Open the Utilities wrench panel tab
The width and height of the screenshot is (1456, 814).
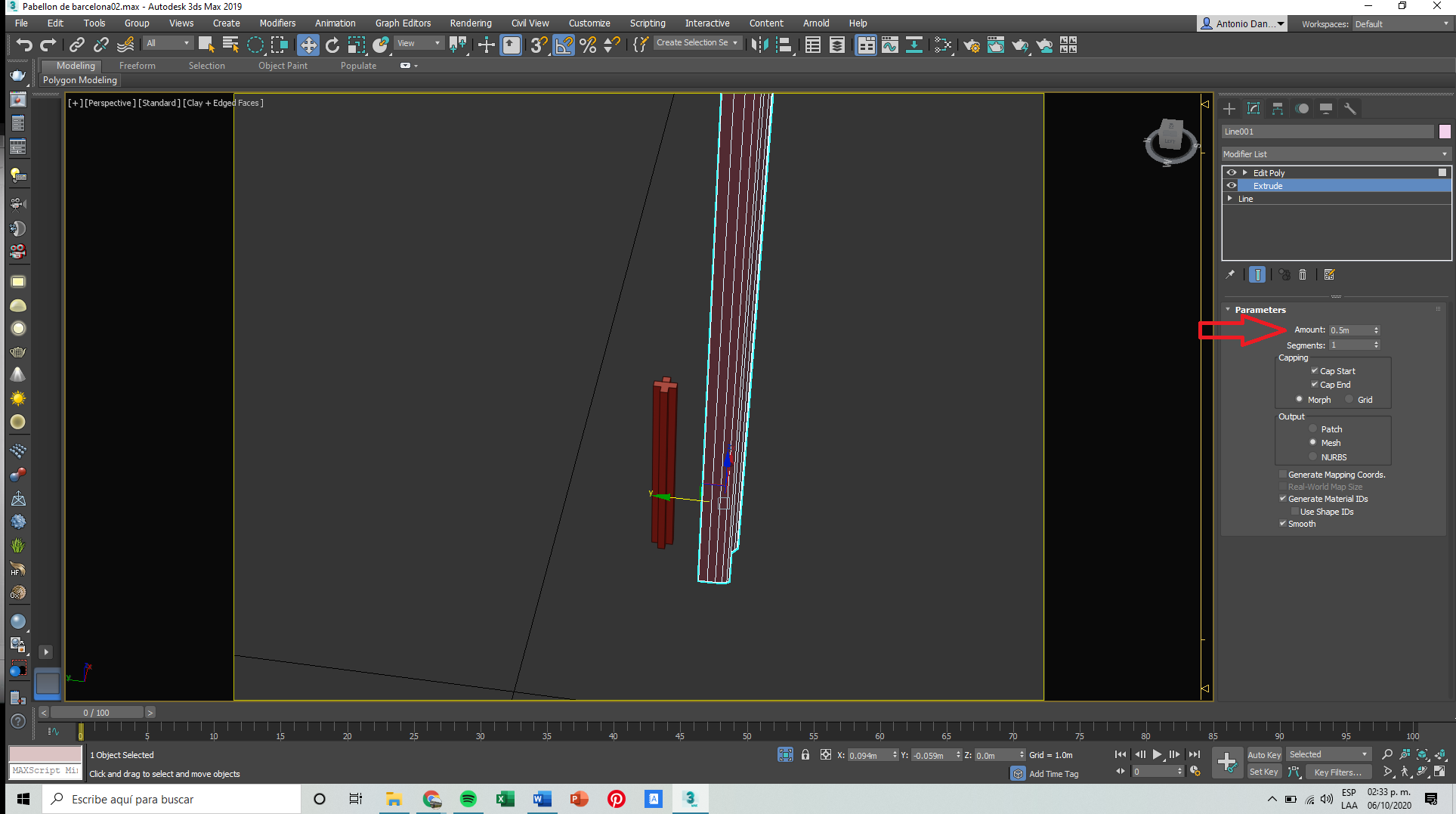(x=1350, y=109)
